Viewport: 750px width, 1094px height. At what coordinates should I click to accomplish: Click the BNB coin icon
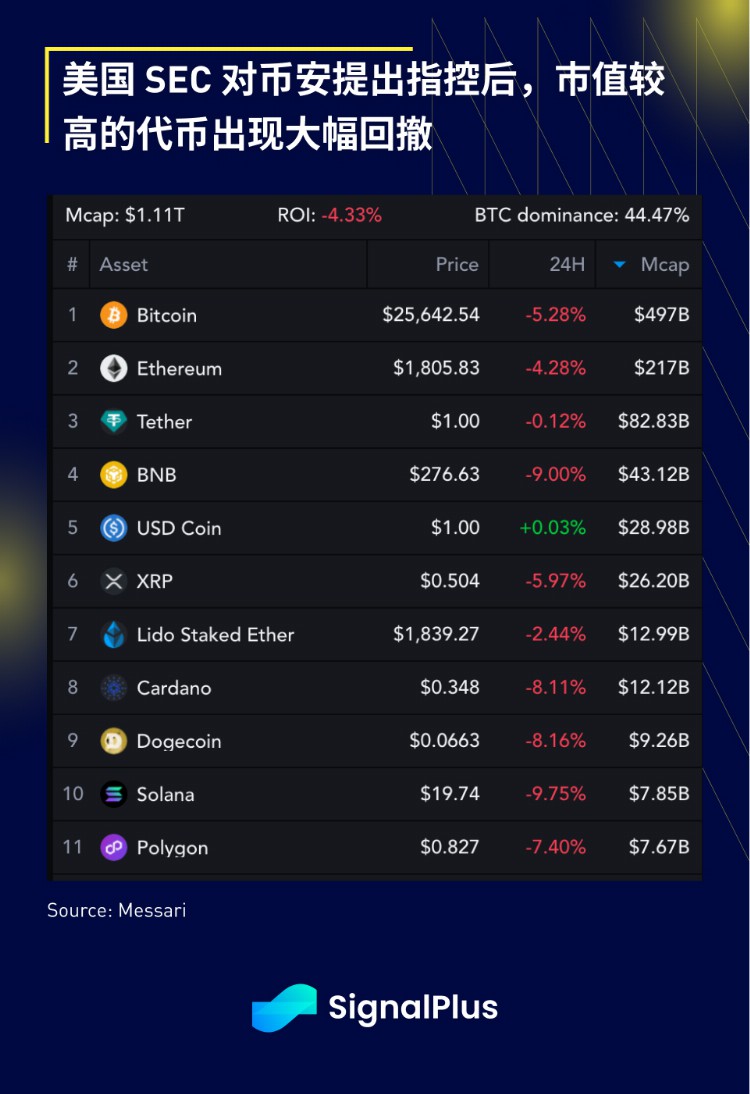[114, 474]
